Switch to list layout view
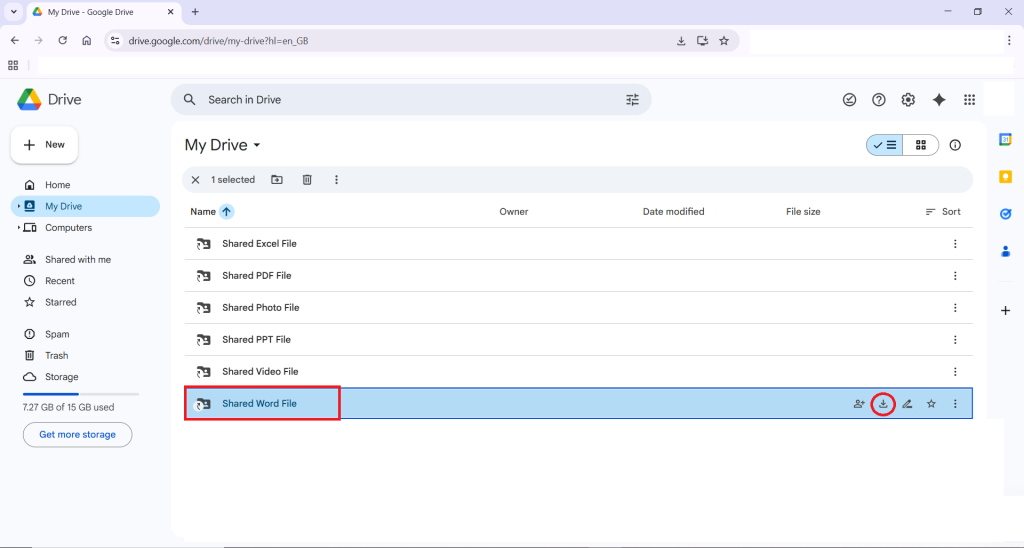Image resolution: width=1024 pixels, height=548 pixels. [885, 145]
